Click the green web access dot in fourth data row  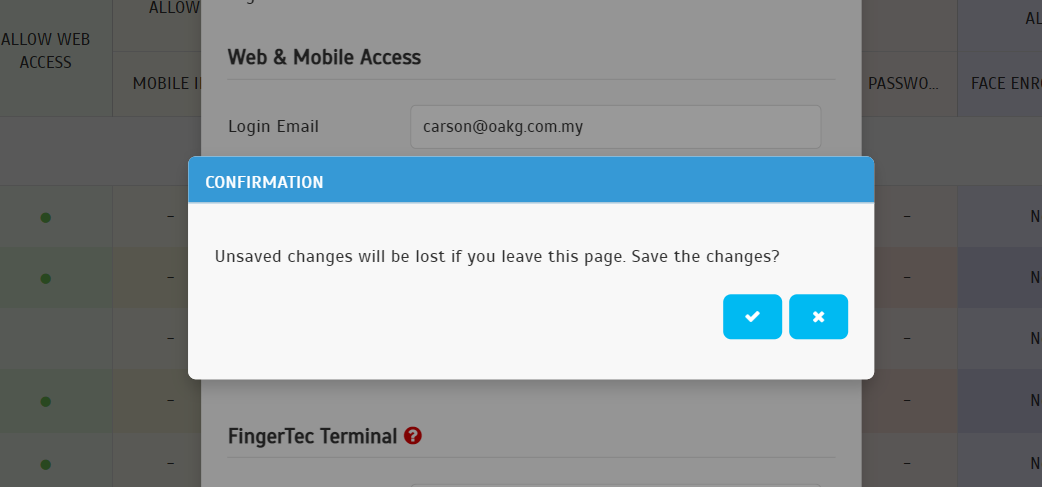(45, 401)
